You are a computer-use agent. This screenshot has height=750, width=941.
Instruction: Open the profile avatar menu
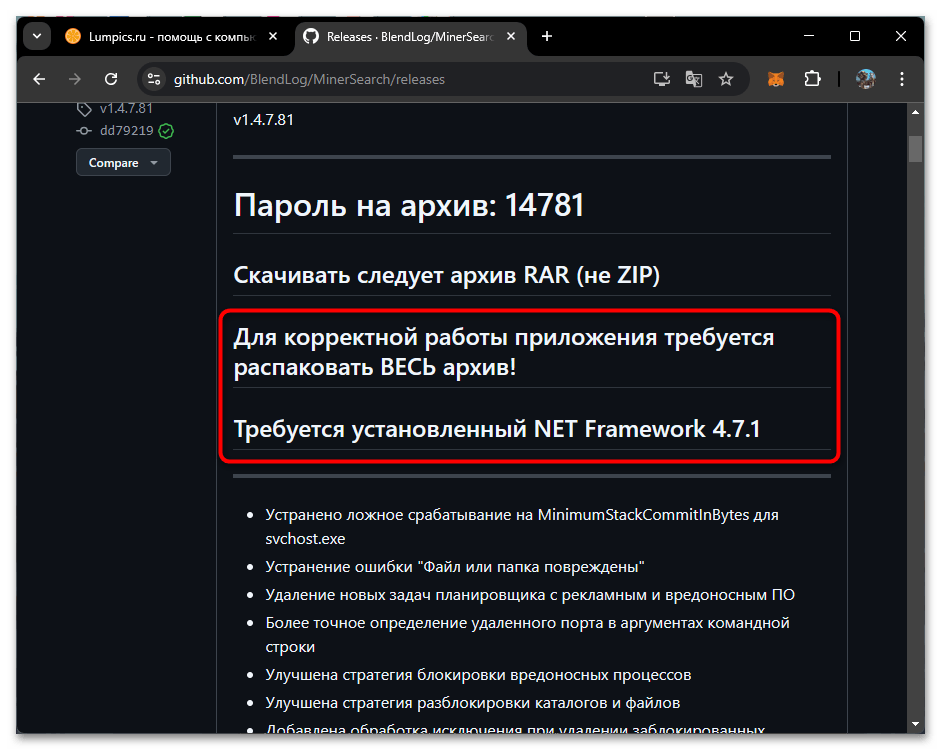pyautogui.click(x=865, y=79)
